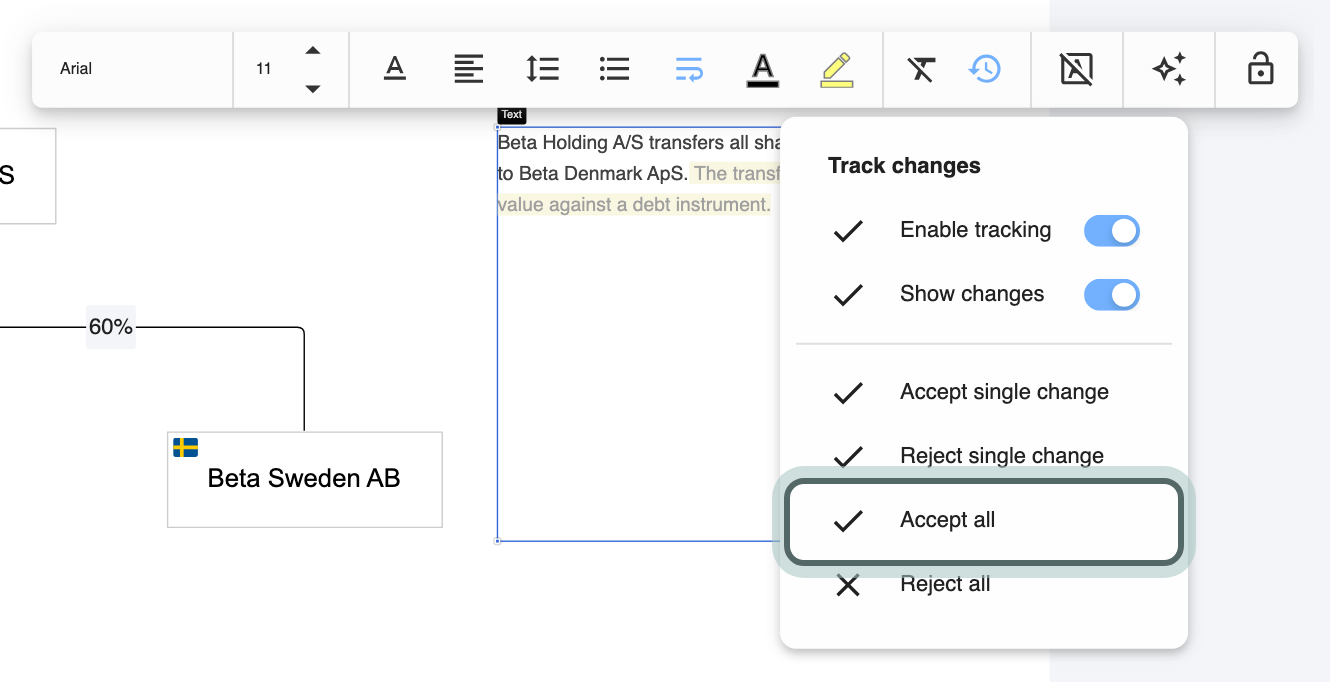Screen dimensions: 1330x682
Task: Toggle the text wrap icon
Action: [689, 69]
